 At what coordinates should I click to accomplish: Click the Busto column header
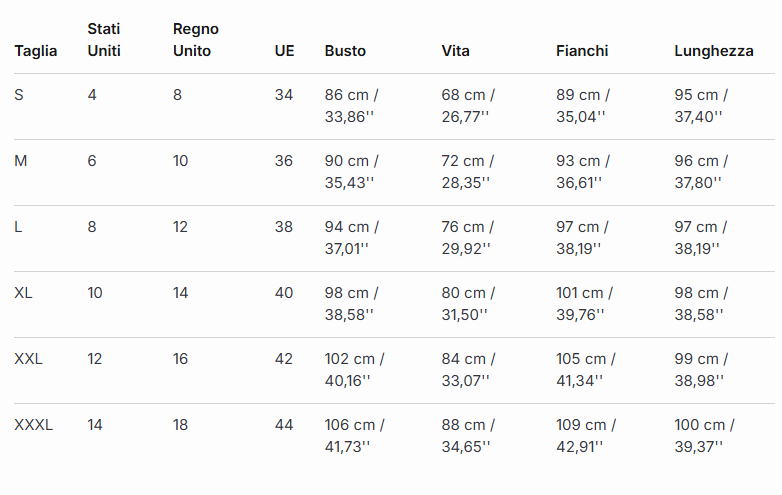click(x=345, y=51)
